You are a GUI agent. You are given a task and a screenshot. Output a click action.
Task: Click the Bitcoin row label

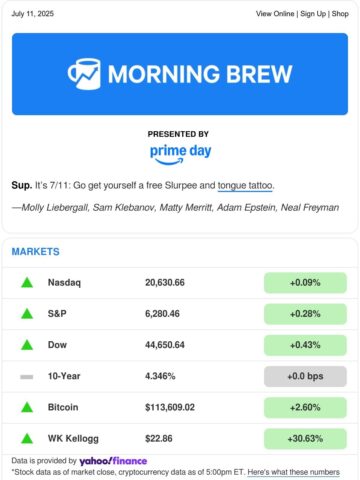[63, 407]
